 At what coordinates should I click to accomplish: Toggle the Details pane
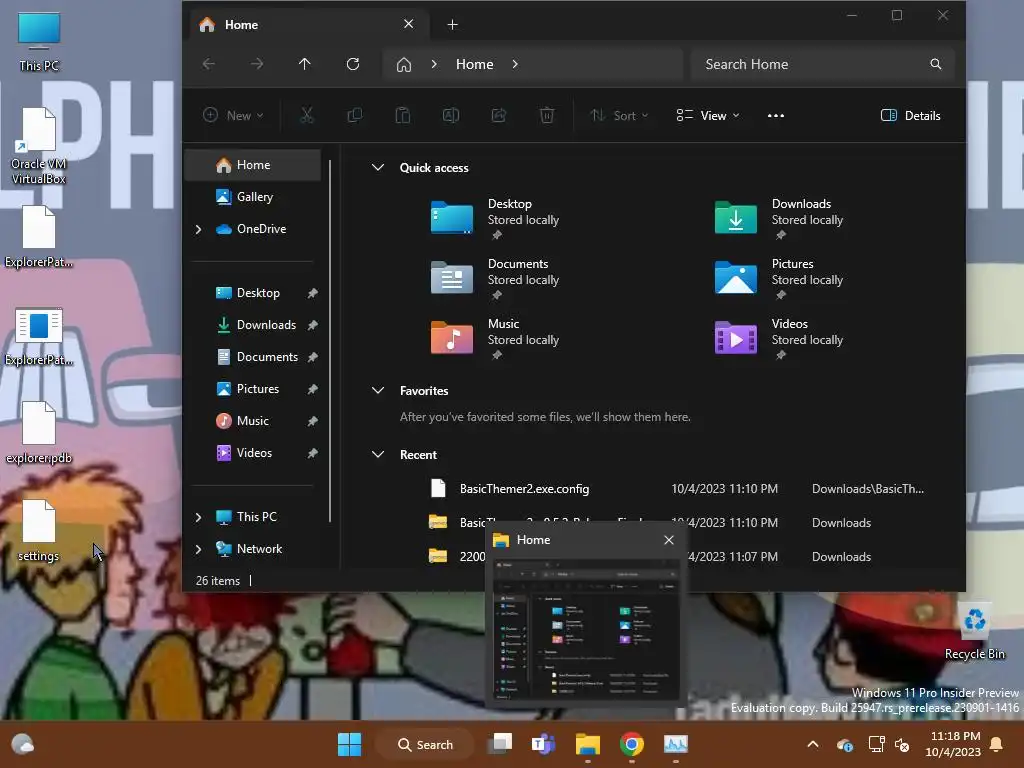910,116
